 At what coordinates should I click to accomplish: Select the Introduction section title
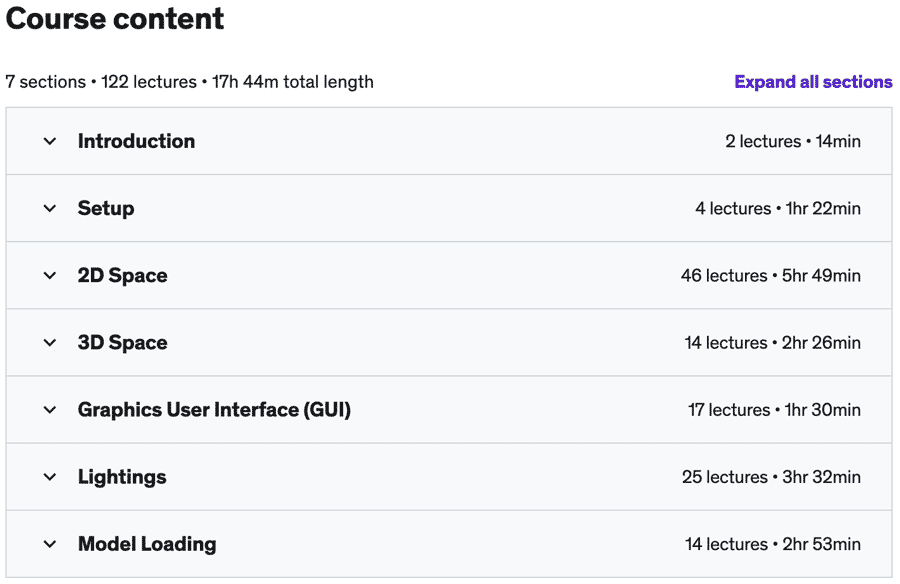pyautogui.click(x=137, y=141)
